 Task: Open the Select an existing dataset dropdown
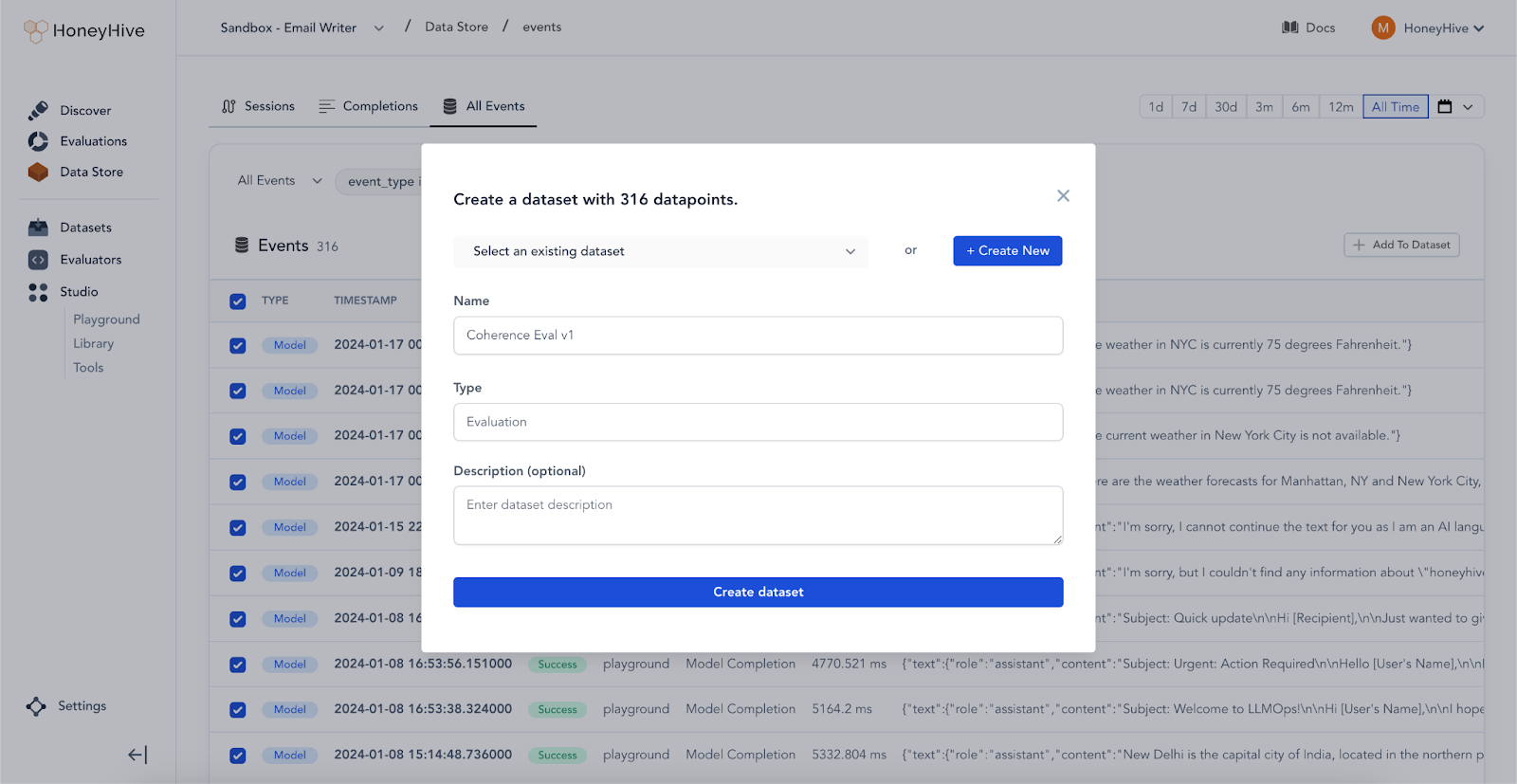coord(661,251)
